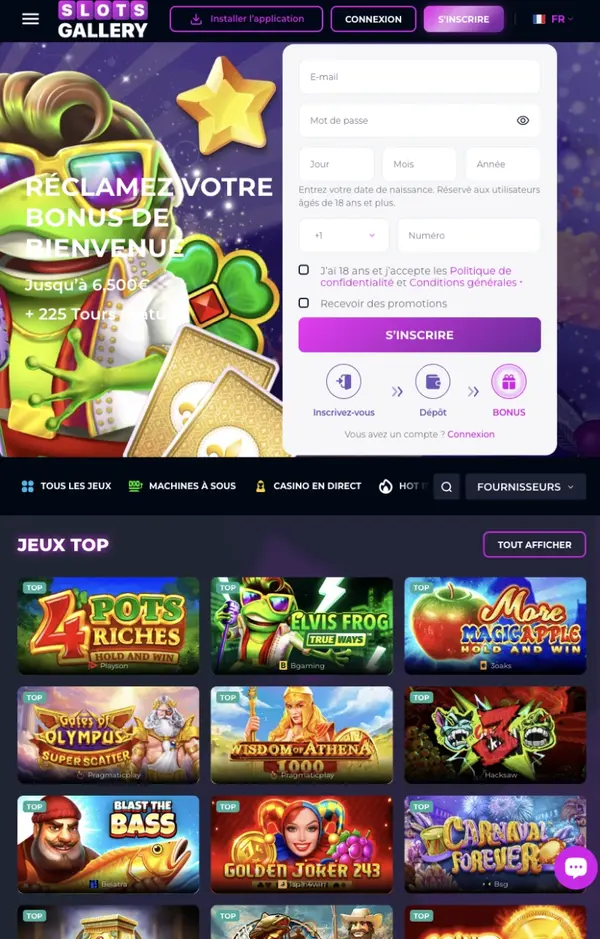The height and width of the screenshot is (939, 600).
Task: Click the Hot flame icon
Action: (386, 486)
